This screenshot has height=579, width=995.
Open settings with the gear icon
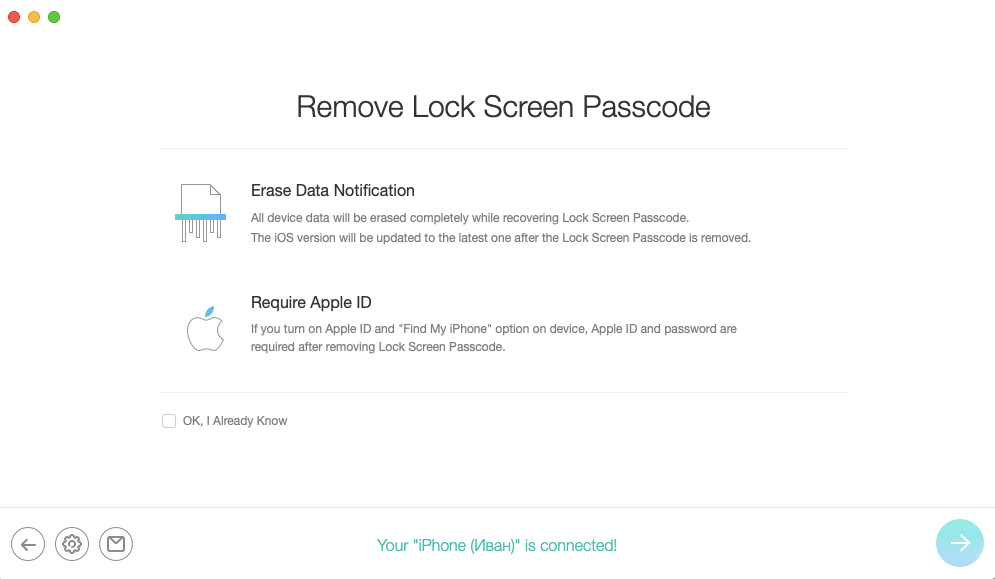click(x=72, y=544)
